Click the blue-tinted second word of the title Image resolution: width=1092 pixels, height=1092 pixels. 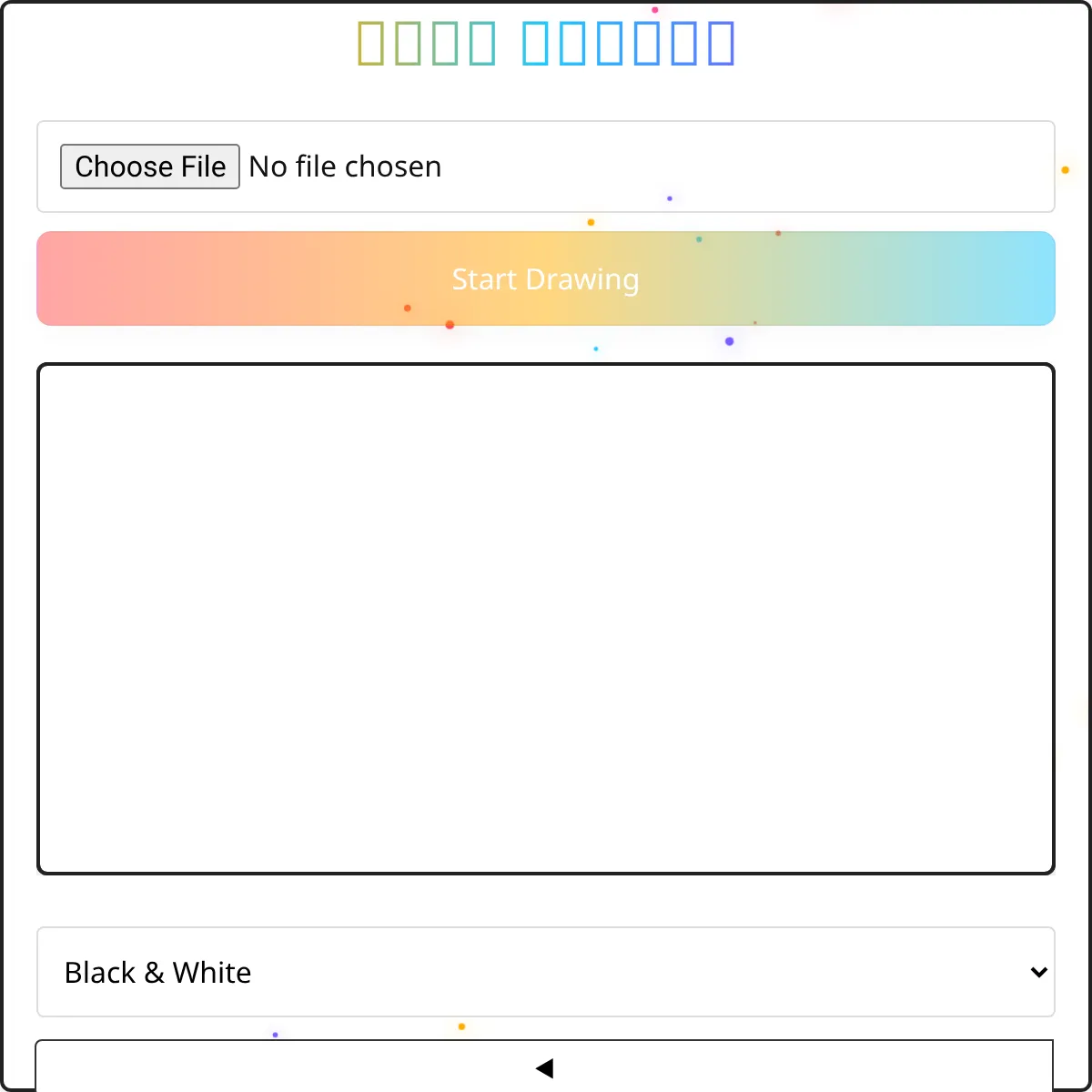click(x=628, y=43)
